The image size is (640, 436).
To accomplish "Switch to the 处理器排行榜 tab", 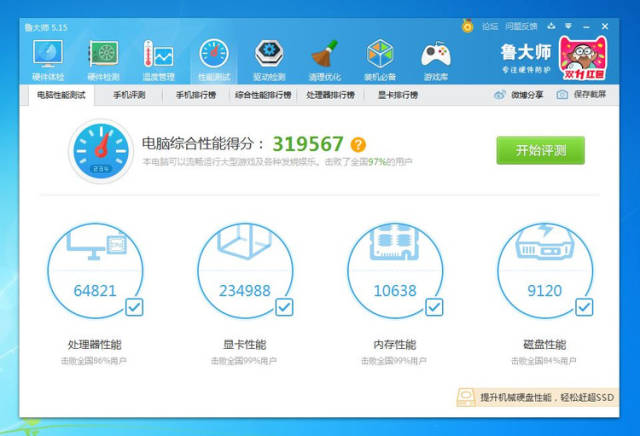I will tap(331, 95).
